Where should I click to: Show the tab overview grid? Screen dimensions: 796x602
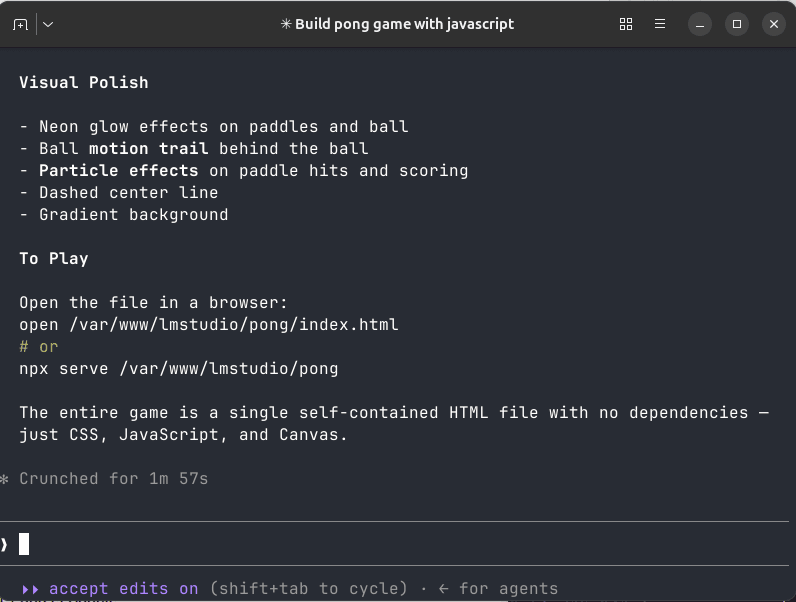tap(626, 24)
